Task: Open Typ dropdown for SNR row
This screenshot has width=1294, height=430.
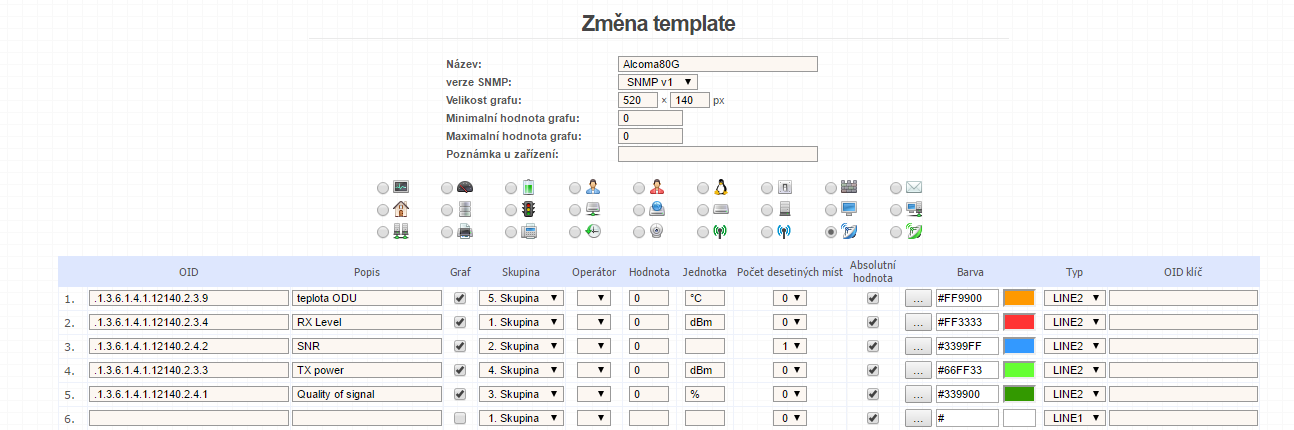Action: click(1073, 346)
